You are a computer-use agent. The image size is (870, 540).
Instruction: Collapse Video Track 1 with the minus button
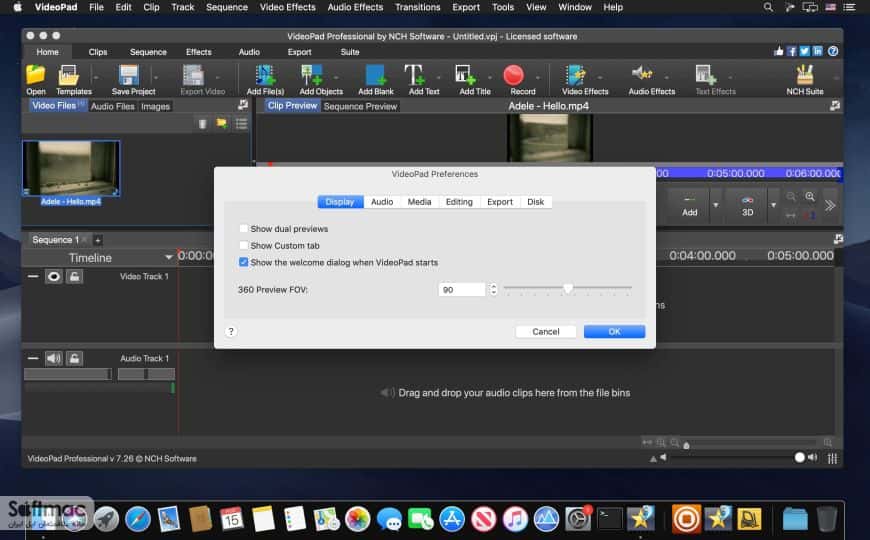(x=33, y=276)
